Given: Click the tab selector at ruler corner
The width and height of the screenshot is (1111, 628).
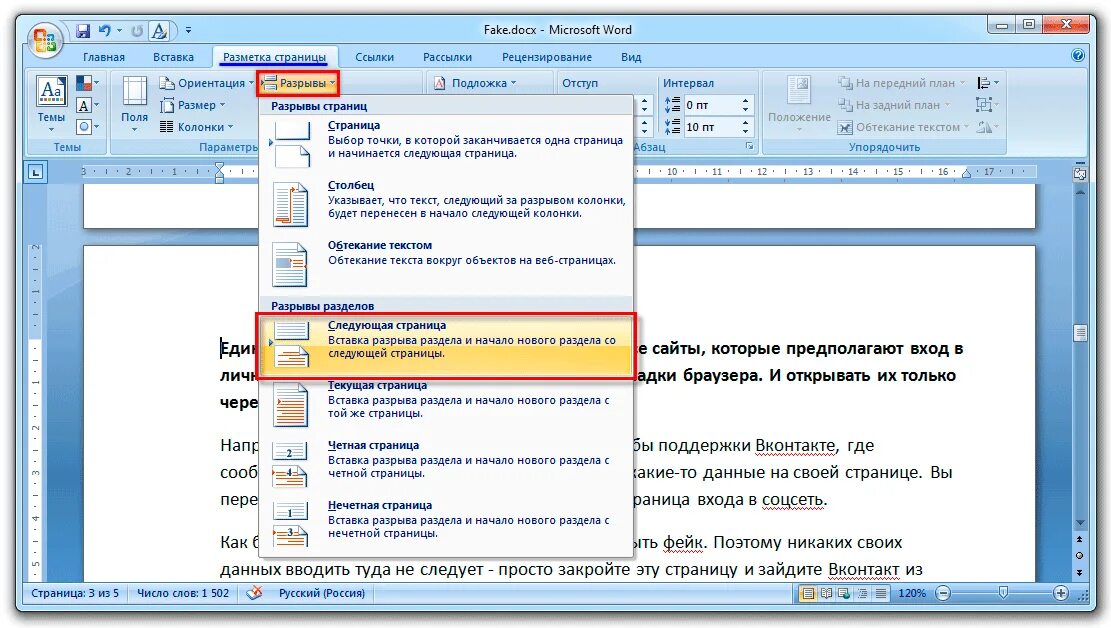Looking at the screenshot, I should (x=36, y=172).
